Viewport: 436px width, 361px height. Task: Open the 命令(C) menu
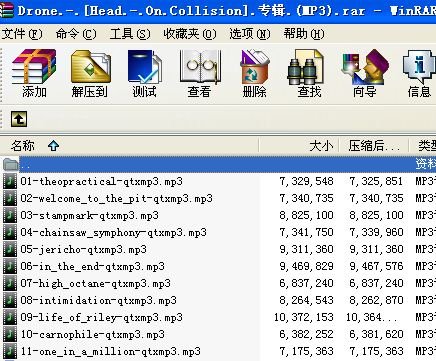click(76, 34)
